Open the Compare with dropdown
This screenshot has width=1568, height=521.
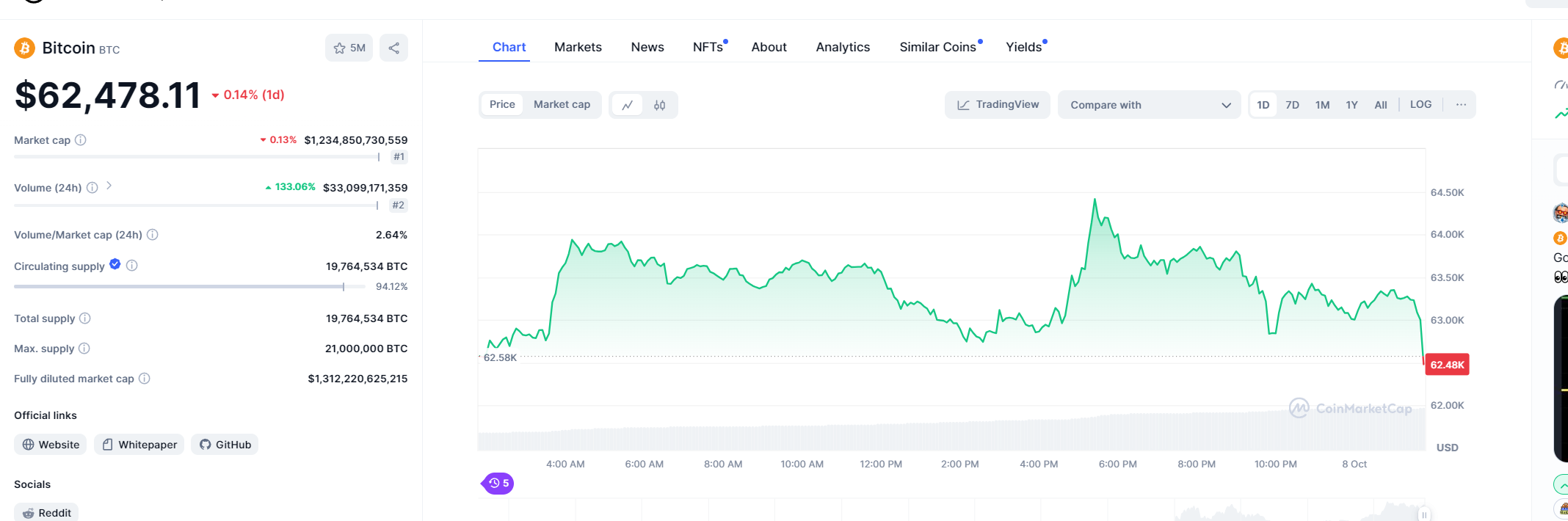pos(1149,105)
